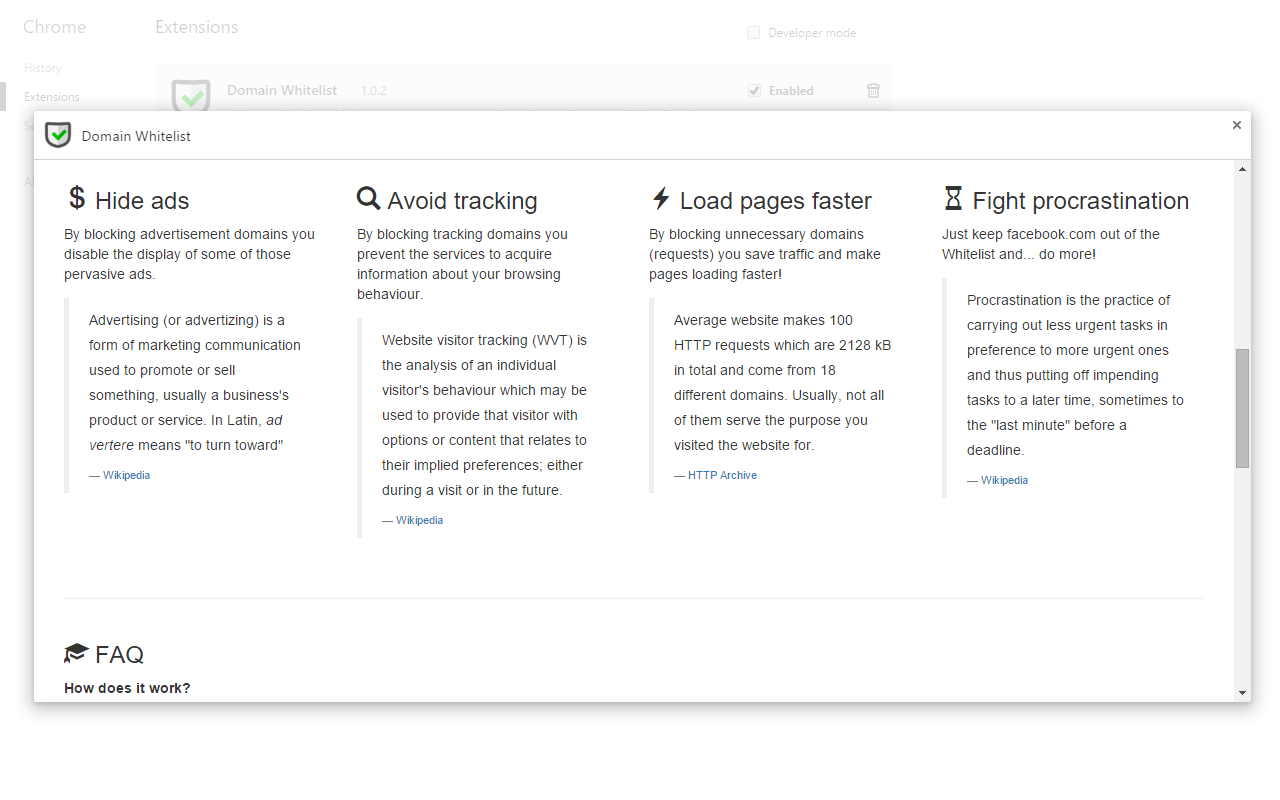
Task: Open the Wikipedia link under the procrastination quote
Action: pos(1004,480)
